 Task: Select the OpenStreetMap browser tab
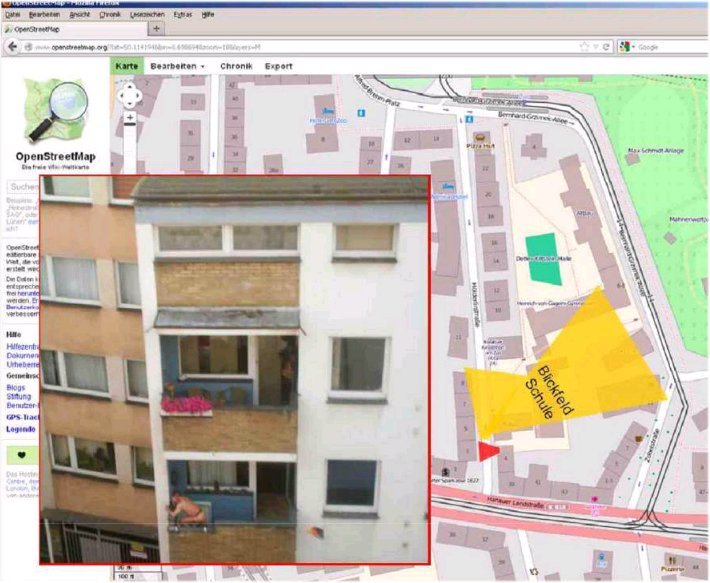tap(75, 29)
